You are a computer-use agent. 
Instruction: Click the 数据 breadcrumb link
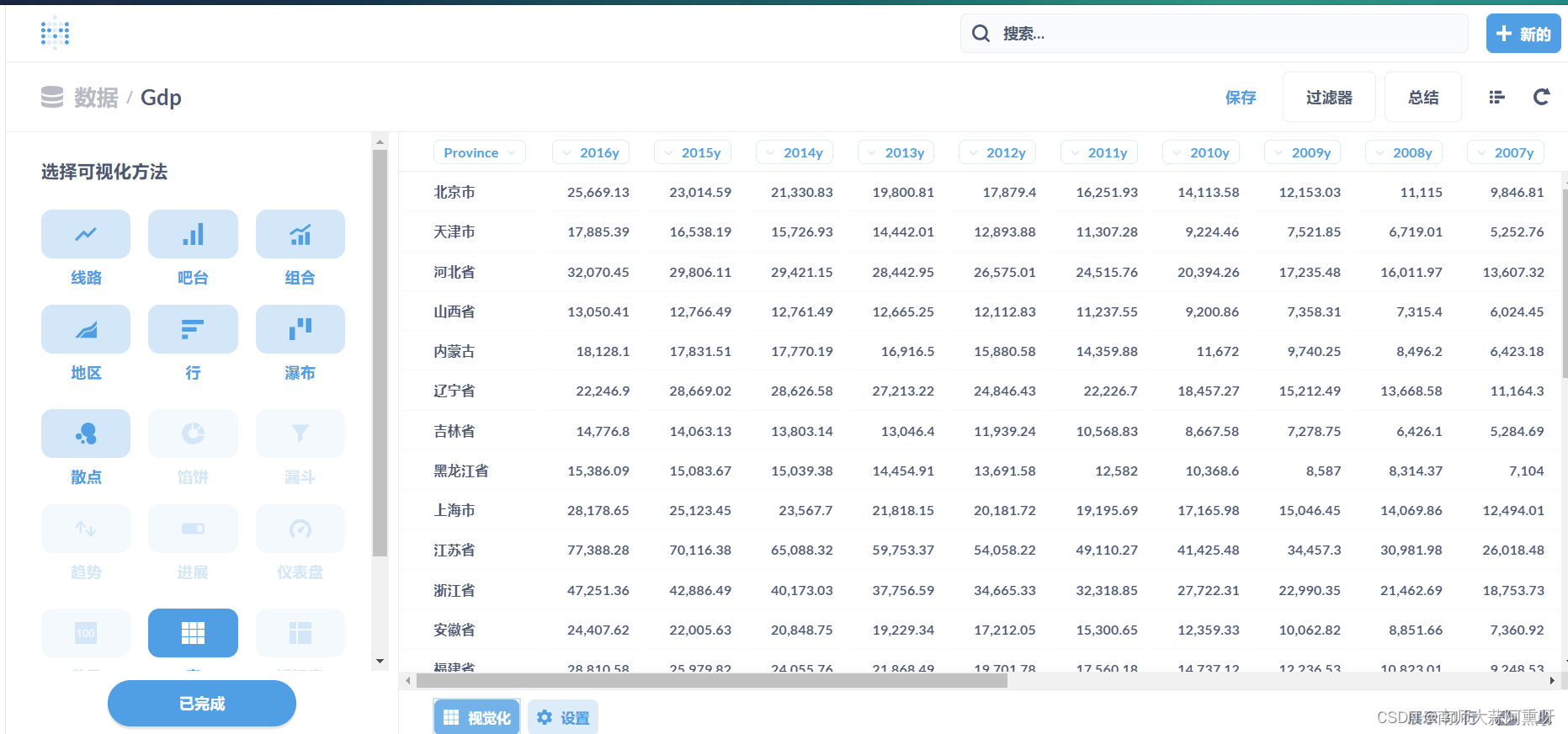click(96, 98)
